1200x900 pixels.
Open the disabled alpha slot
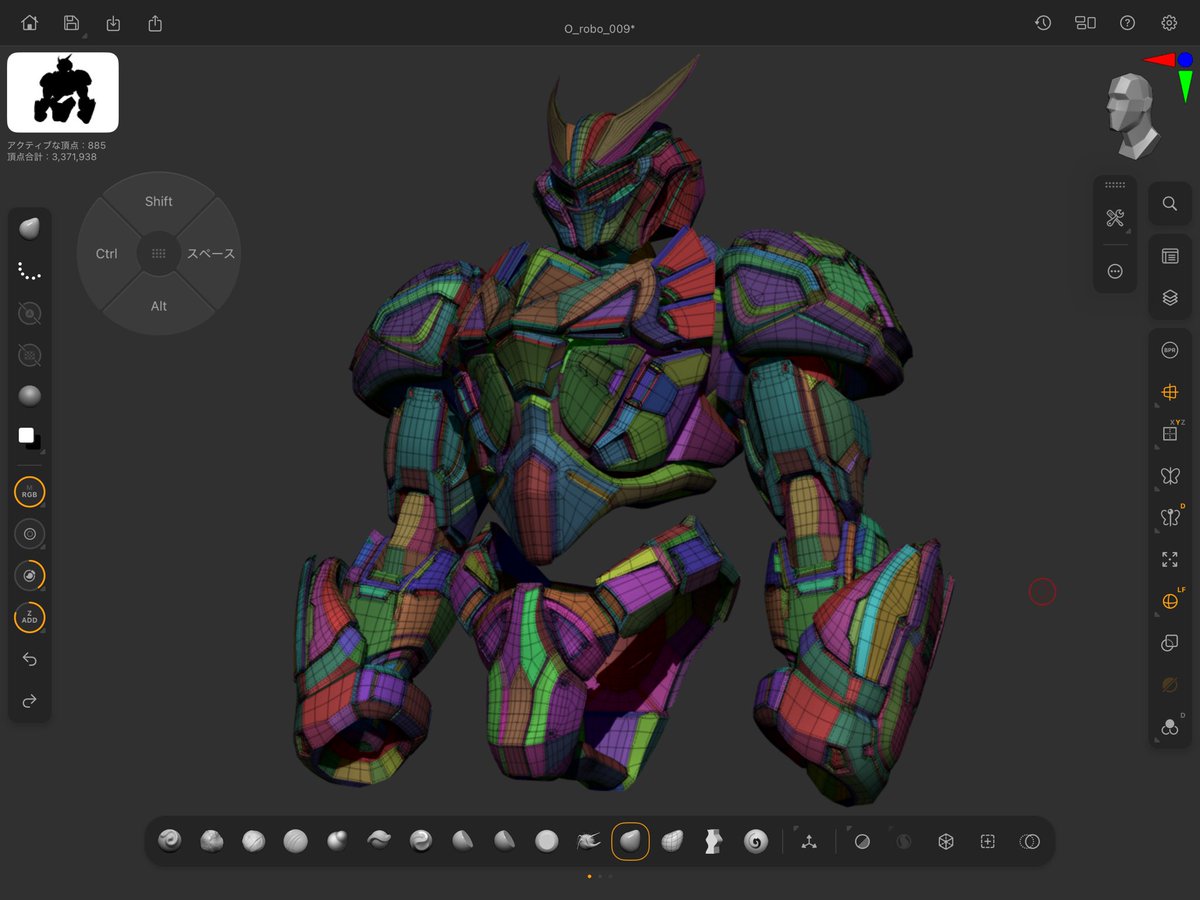tap(30, 313)
